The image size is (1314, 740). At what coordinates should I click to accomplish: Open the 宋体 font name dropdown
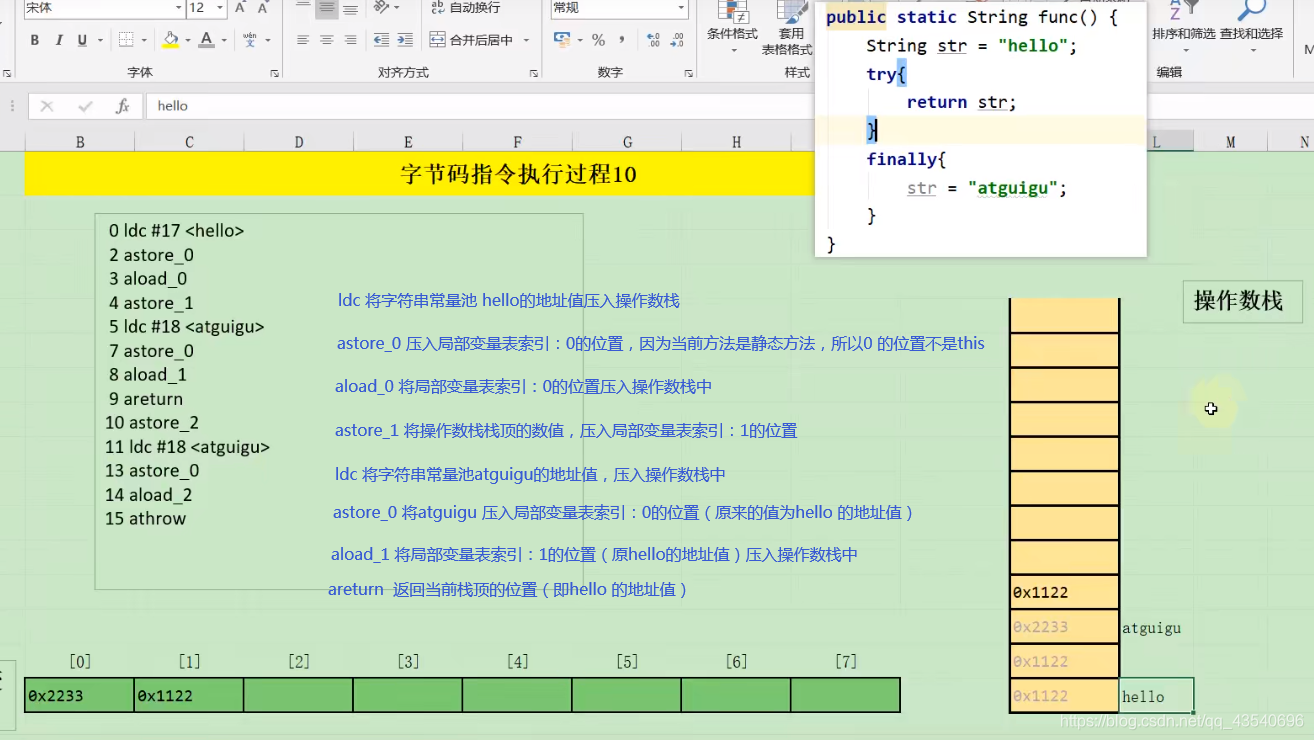coord(179,8)
